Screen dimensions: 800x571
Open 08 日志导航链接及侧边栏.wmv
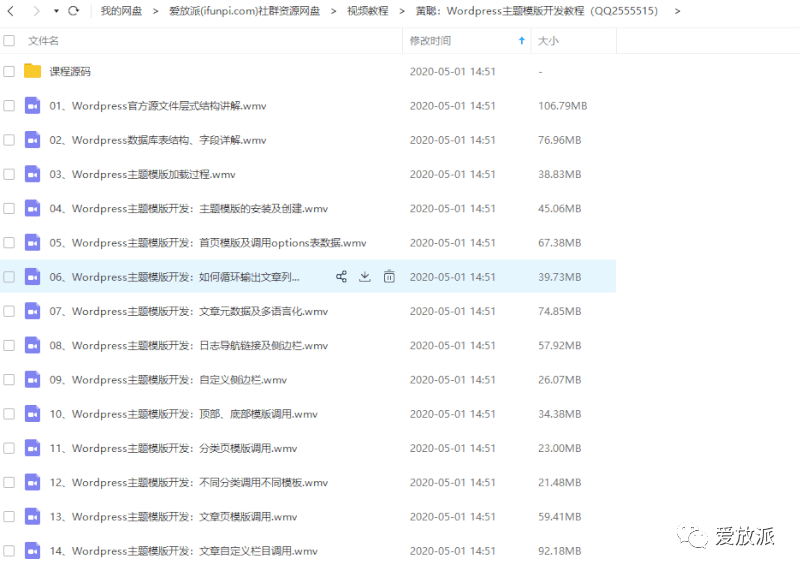click(189, 345)
